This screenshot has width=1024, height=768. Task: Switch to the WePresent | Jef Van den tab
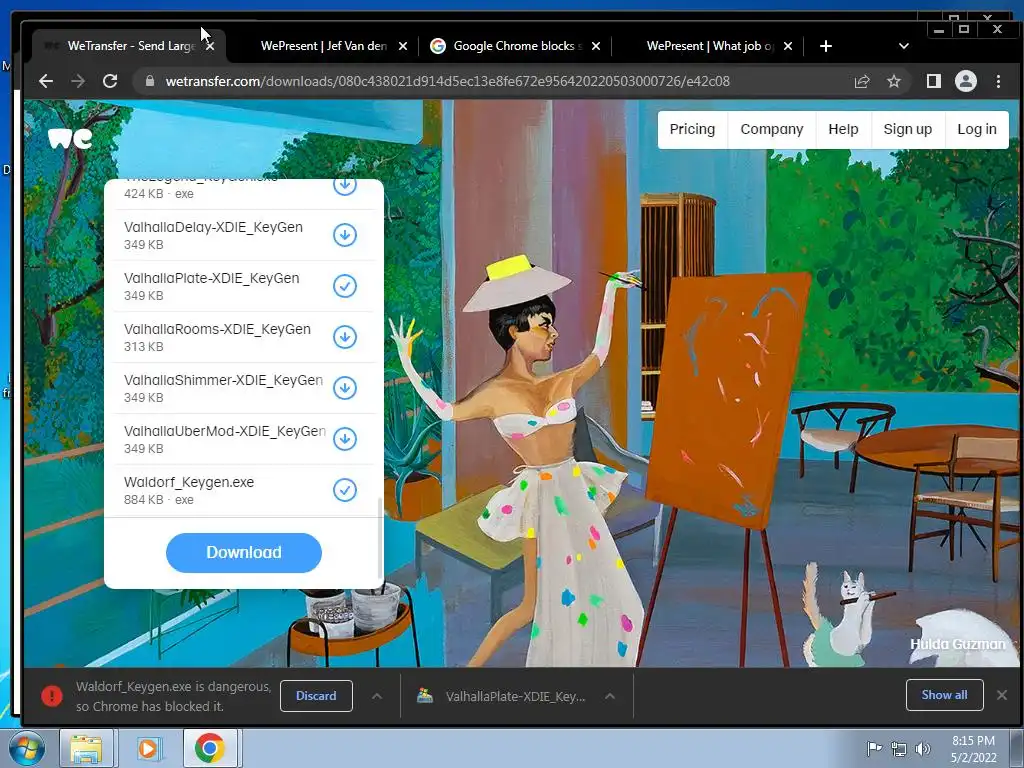[323, 46]
